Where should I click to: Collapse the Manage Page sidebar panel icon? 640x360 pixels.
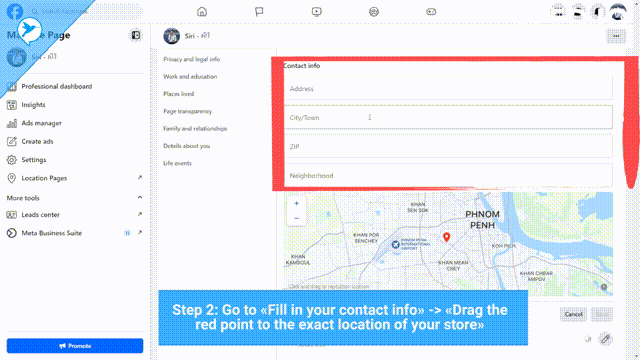[x=136, y=36]
